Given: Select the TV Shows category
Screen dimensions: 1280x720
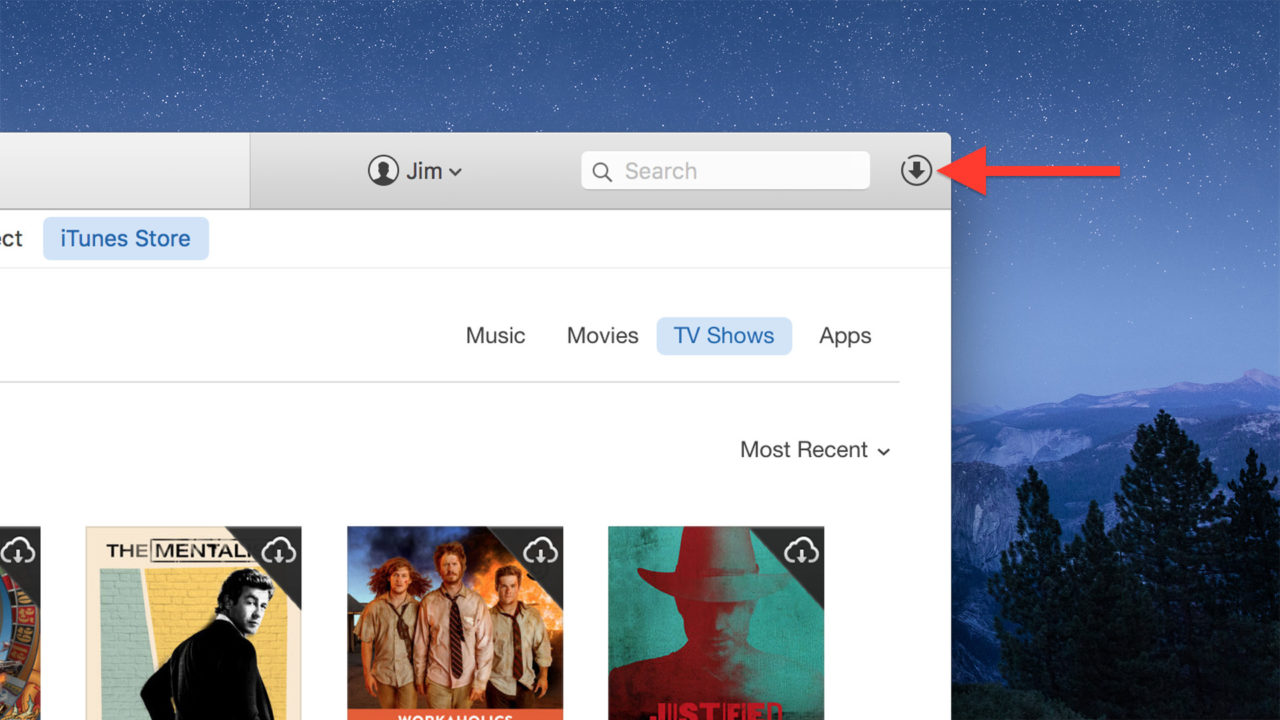Looking at the screenshot, I should click(x=724, y=336).
